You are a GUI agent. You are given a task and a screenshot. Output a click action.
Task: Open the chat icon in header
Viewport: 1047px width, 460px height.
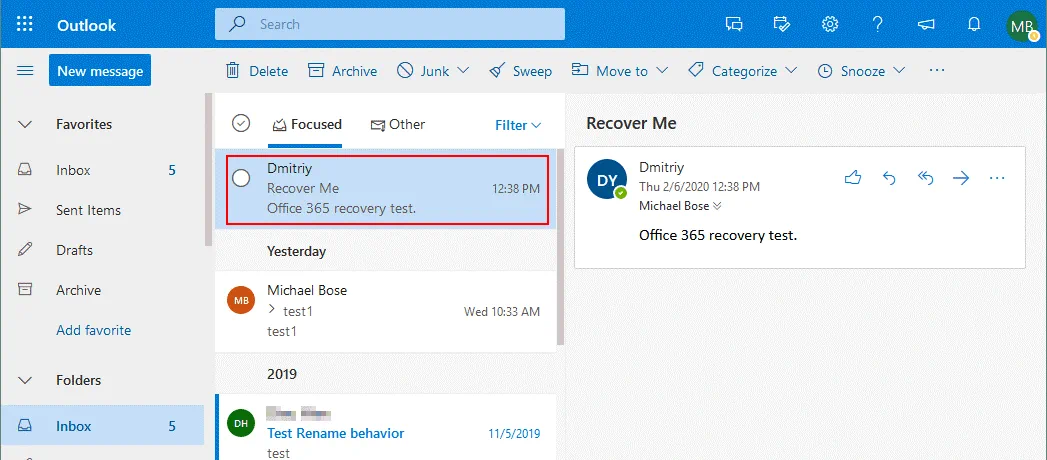[734, 25]
